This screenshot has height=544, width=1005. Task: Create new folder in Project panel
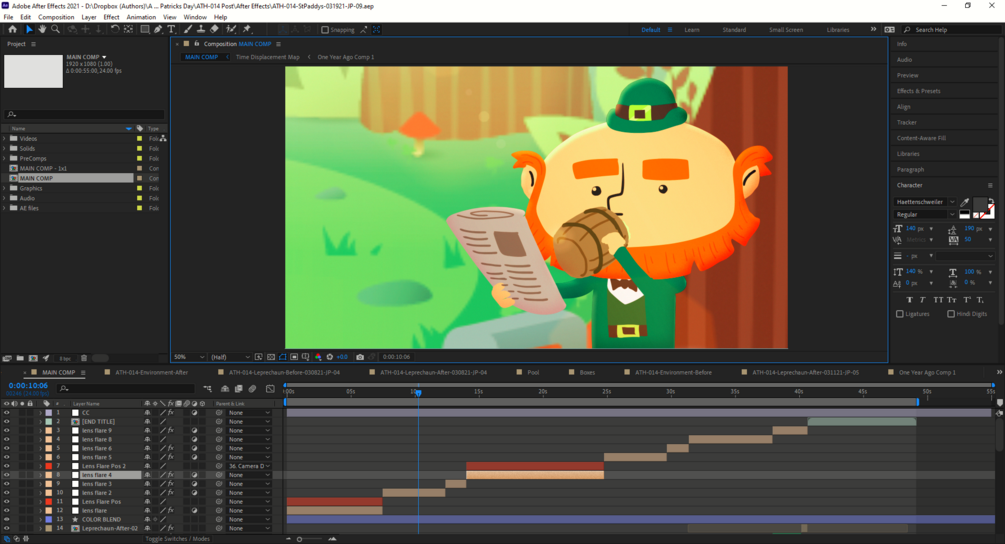coord(20,358)
